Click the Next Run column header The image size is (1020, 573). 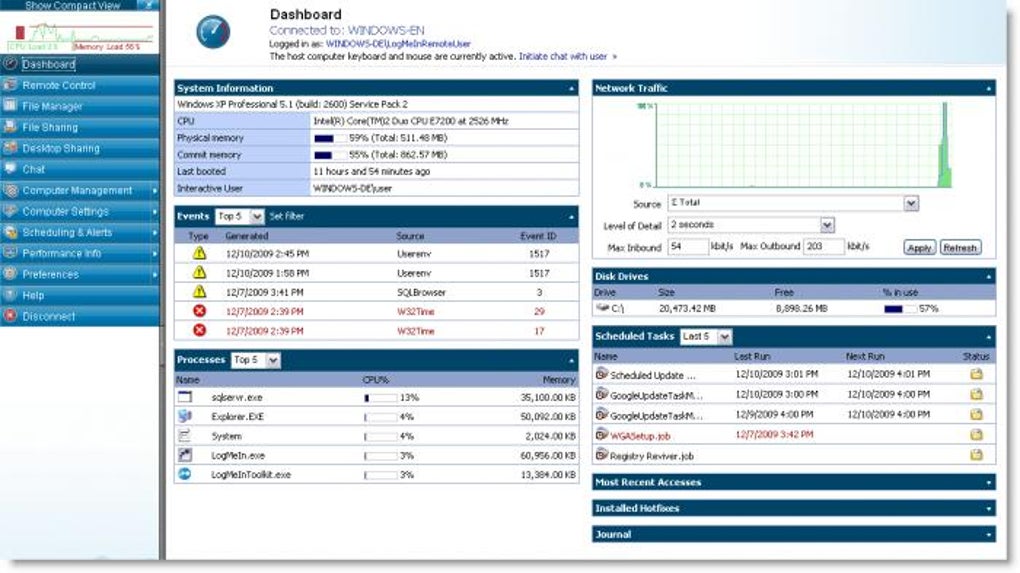click(x=865, y=356)
